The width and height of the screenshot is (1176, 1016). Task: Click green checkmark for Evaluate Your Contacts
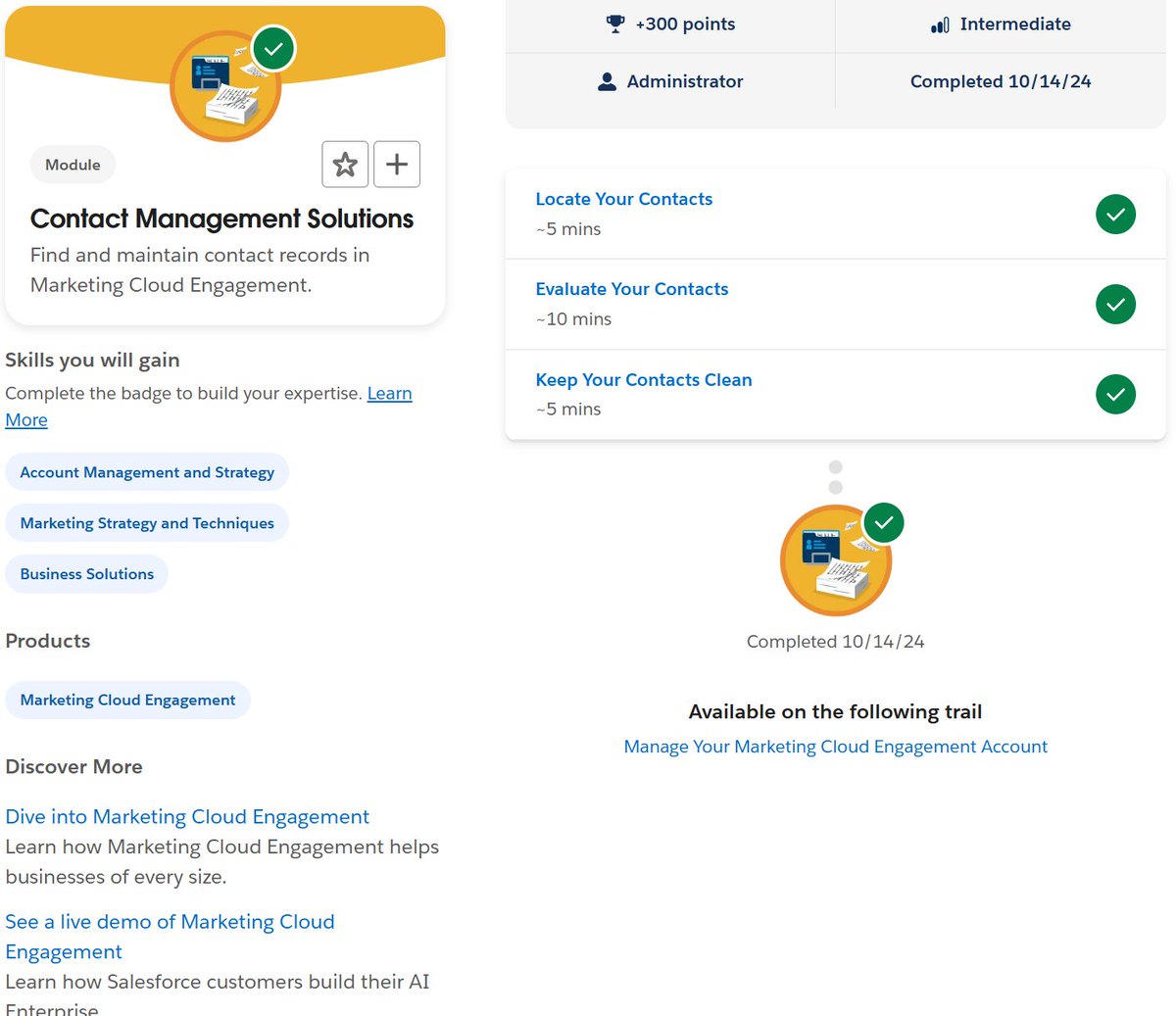(x=1115, y=304)
